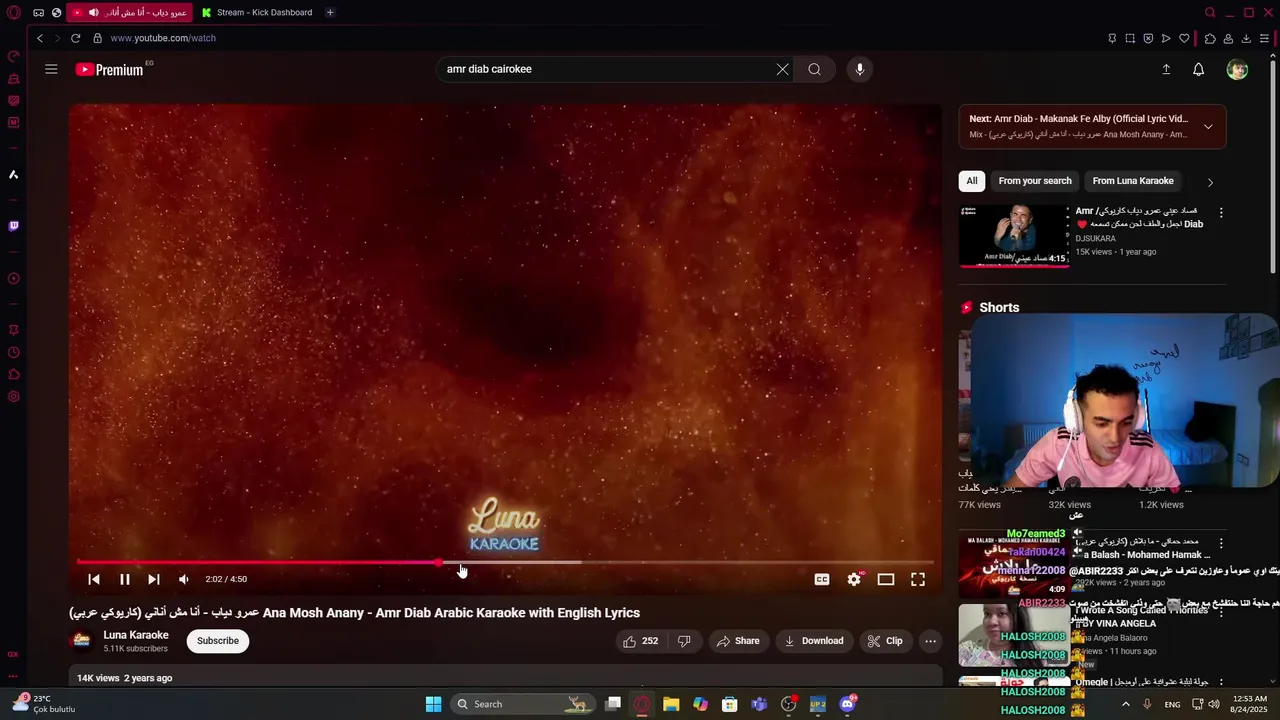Open the Easy Setup menu icon
The image size is (1280, 720).
(1265, 38)
